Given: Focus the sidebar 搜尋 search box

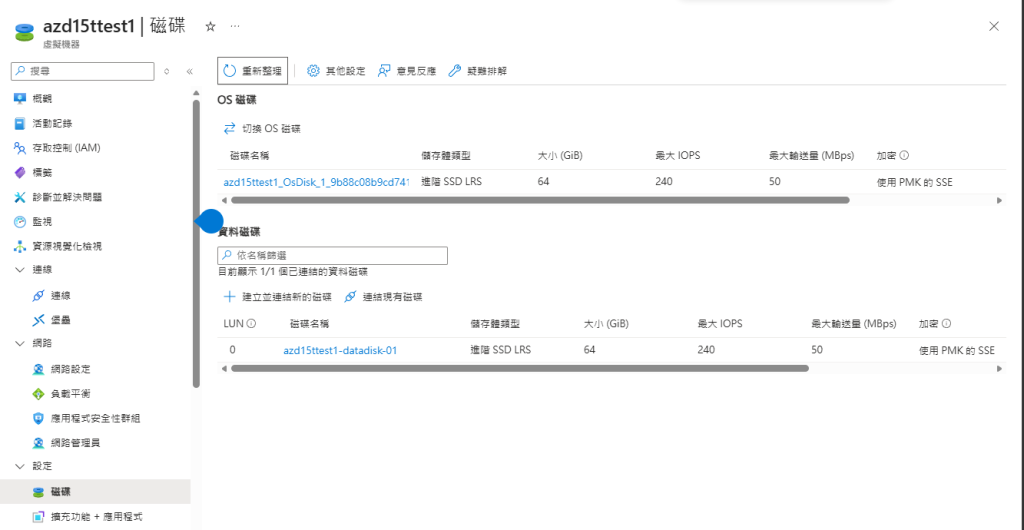Looking at the screenshot, I should tap(83, 71).
